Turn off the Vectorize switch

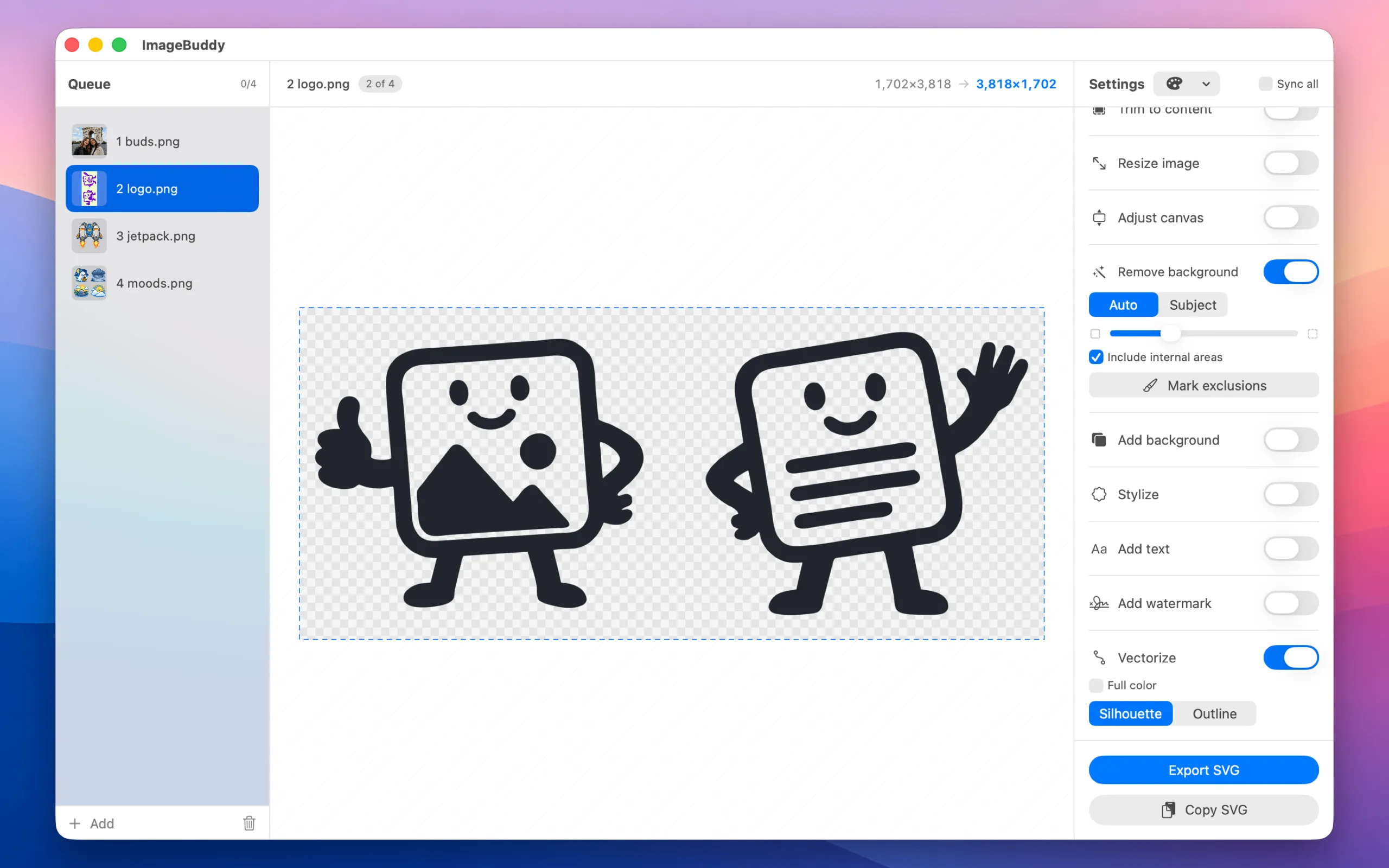(x=1290, y=658)
